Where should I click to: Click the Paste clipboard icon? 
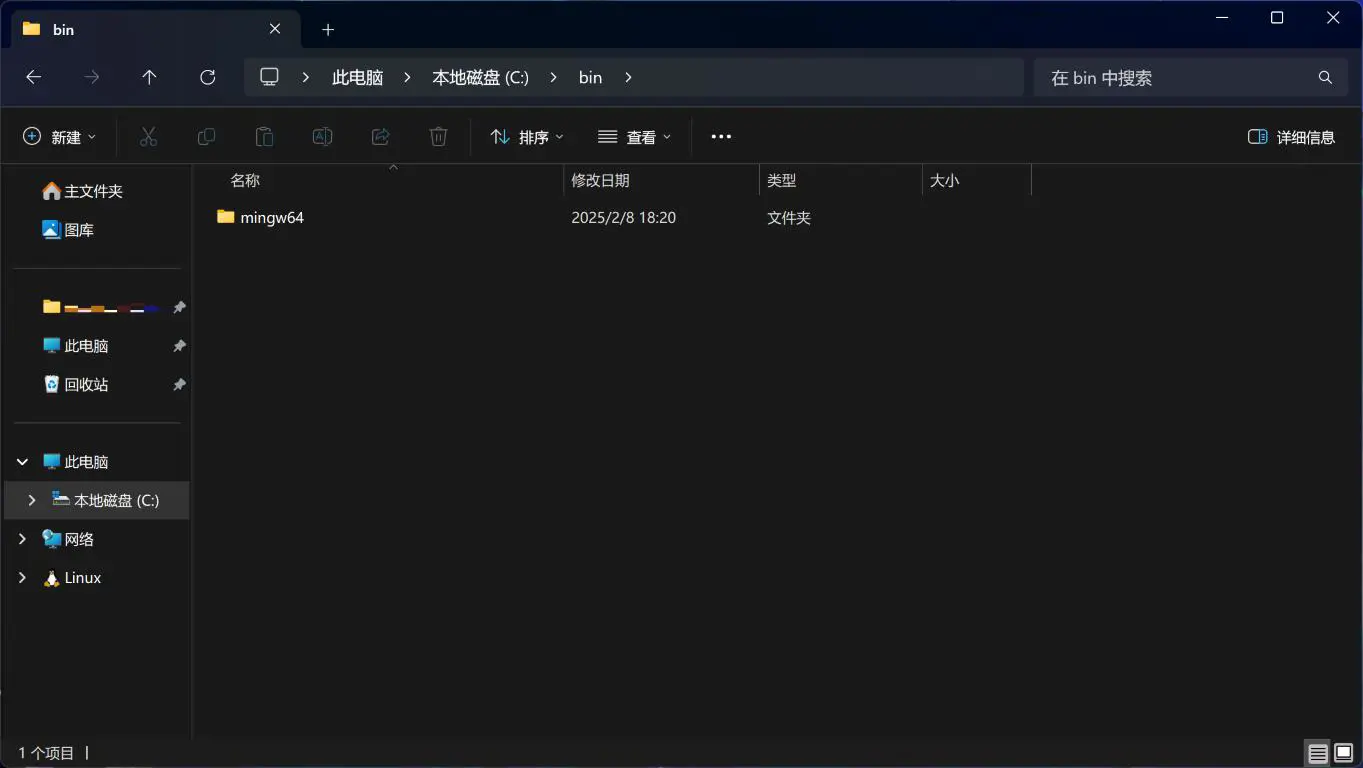[x=264, y=137]
